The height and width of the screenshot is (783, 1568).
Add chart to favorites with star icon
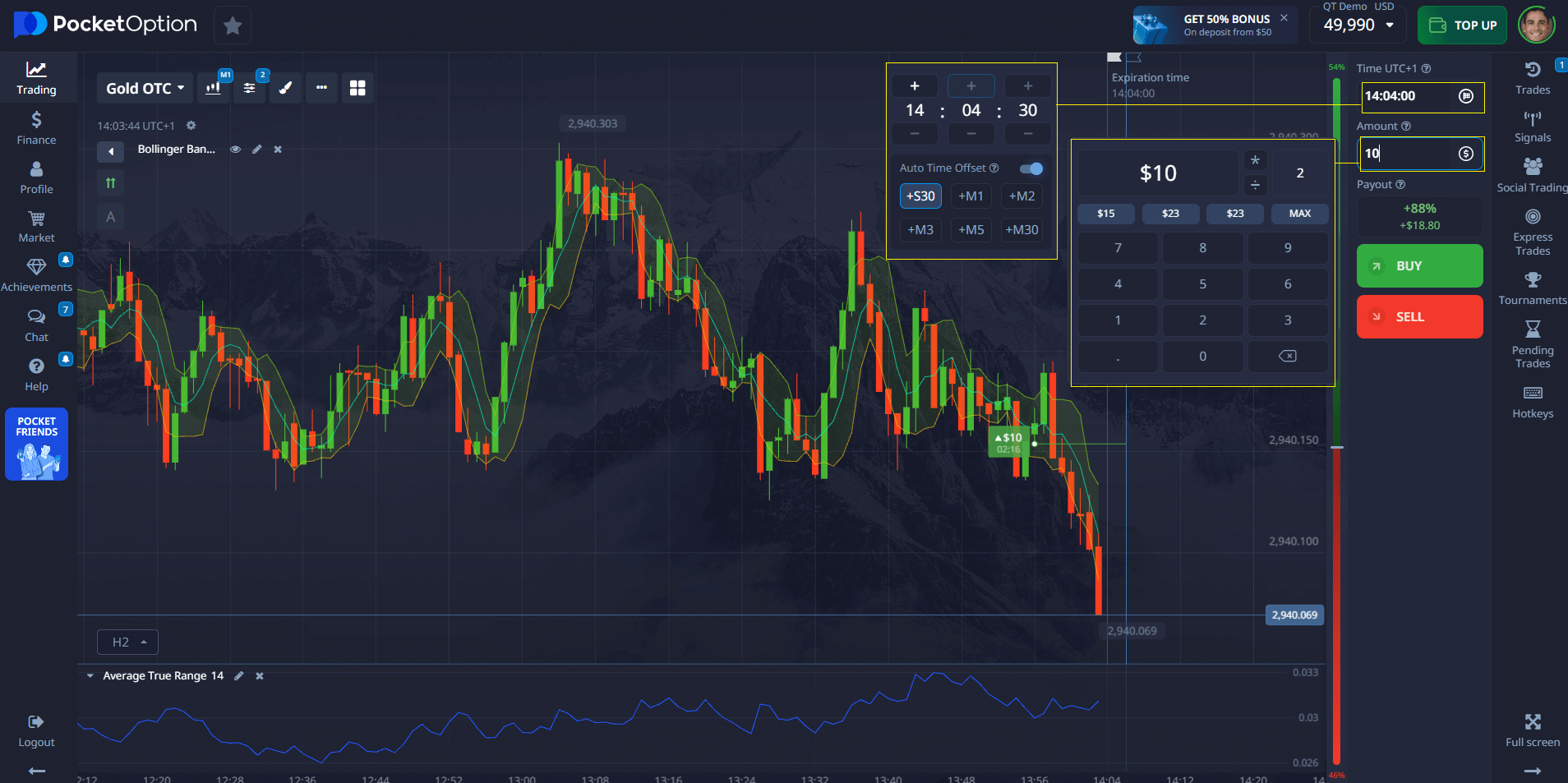233,25
